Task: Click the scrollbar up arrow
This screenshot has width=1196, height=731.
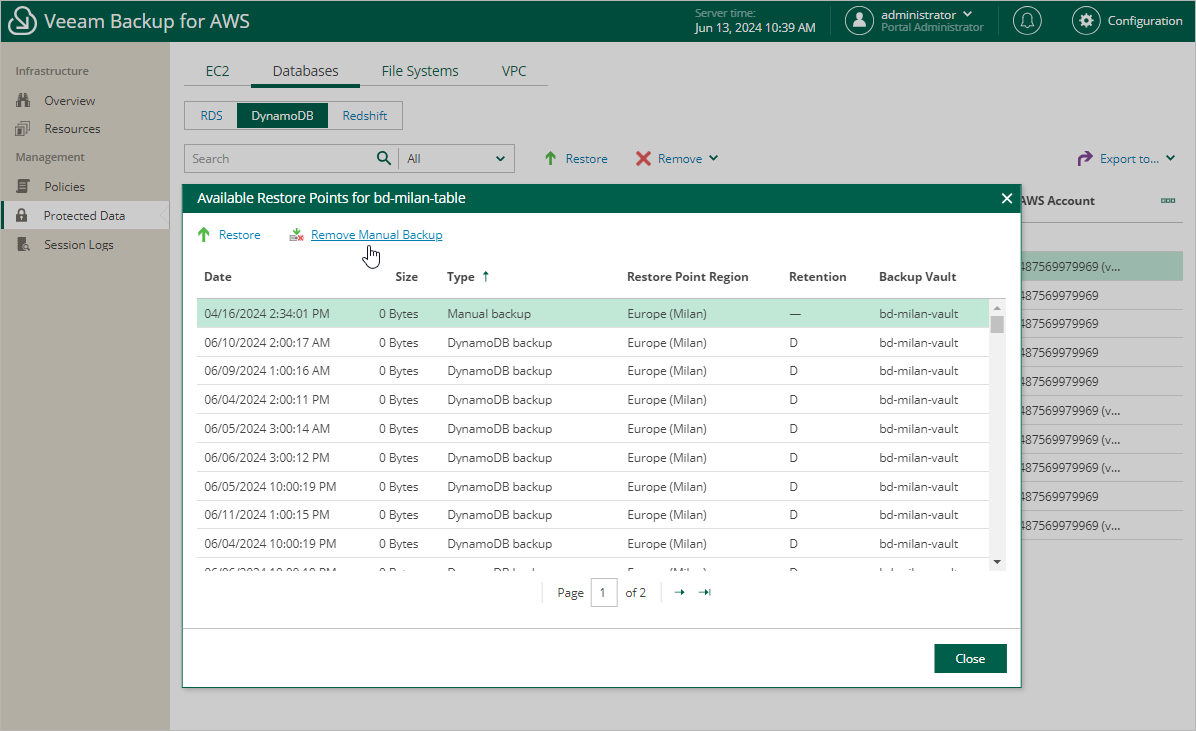Action: (997, 308)
